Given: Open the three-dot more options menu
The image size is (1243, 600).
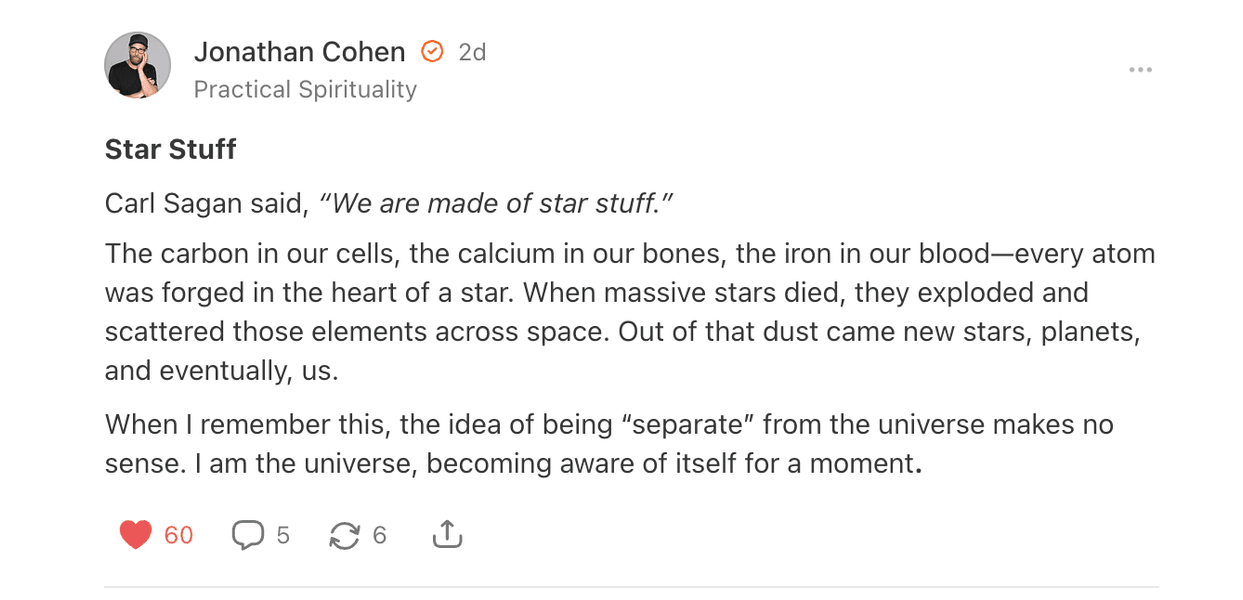Looking at the screenshot, I should (x=1140, y=70).
